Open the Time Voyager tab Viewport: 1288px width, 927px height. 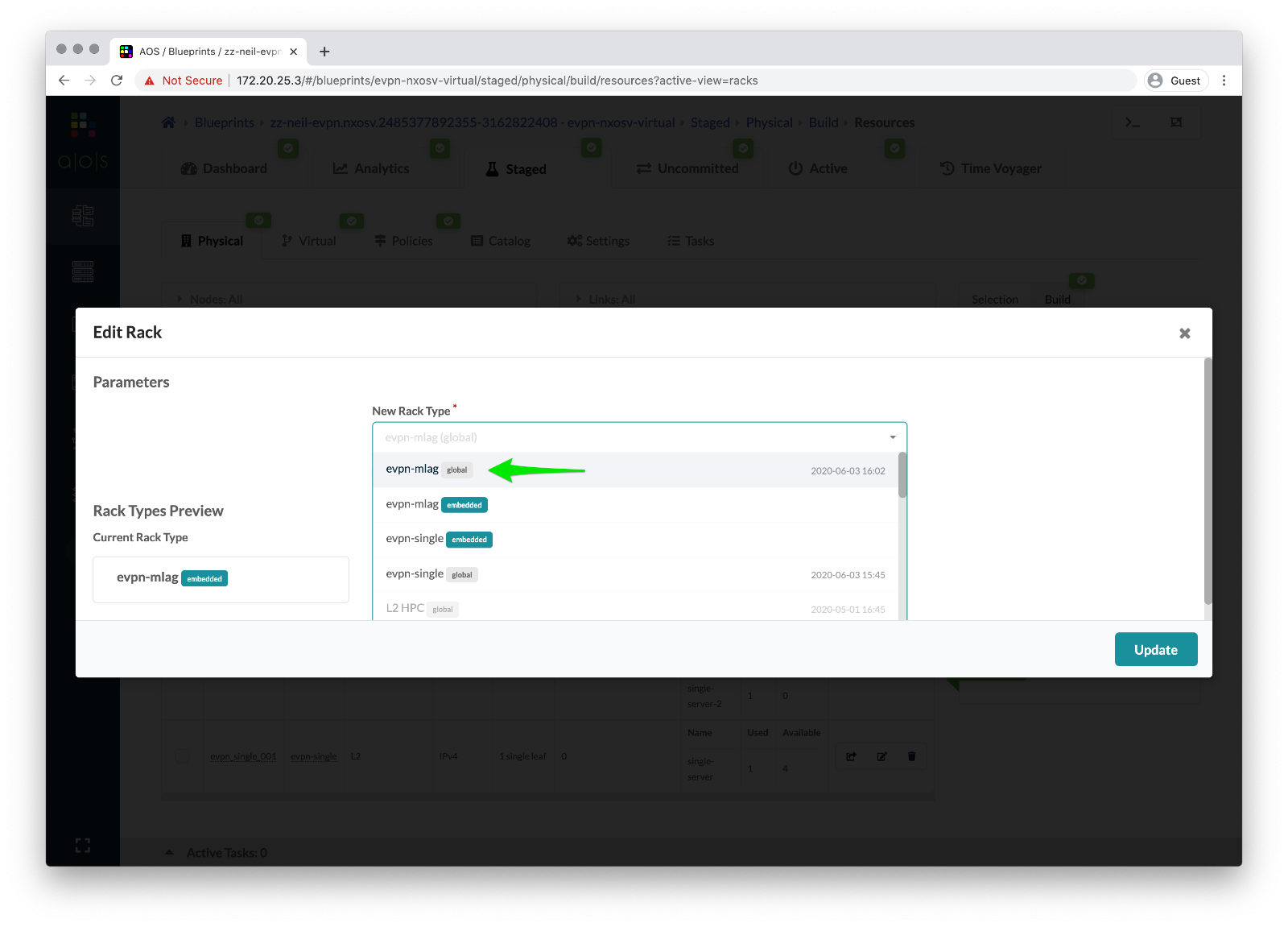tap(993, 168)
